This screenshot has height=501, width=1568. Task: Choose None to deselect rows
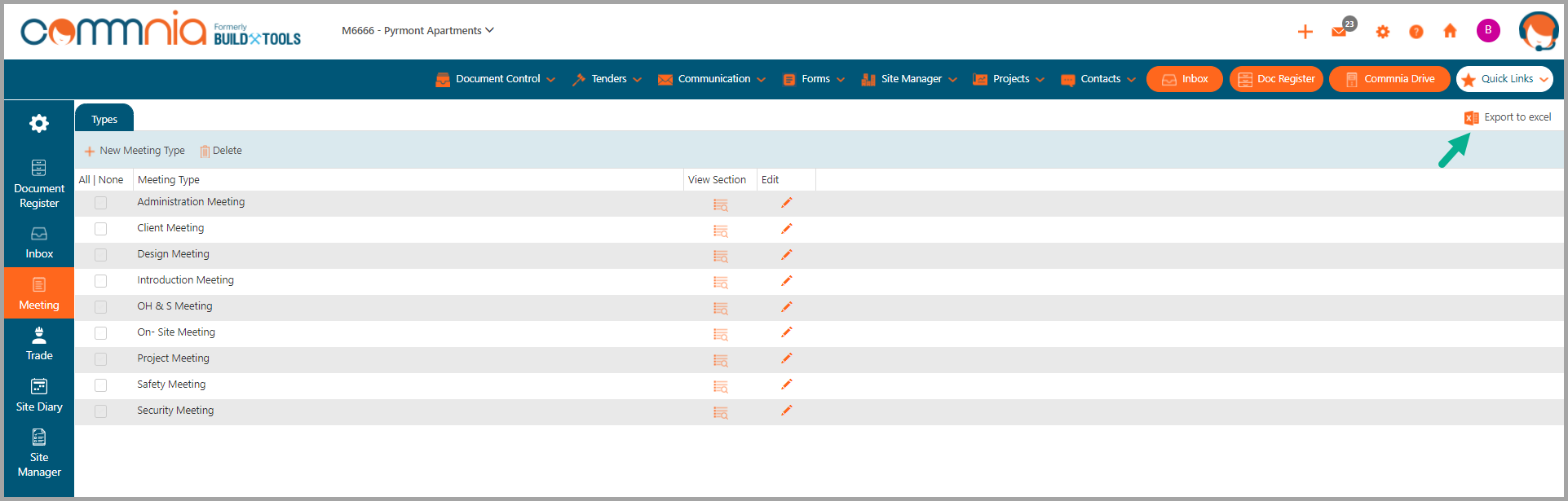[111, 180]
